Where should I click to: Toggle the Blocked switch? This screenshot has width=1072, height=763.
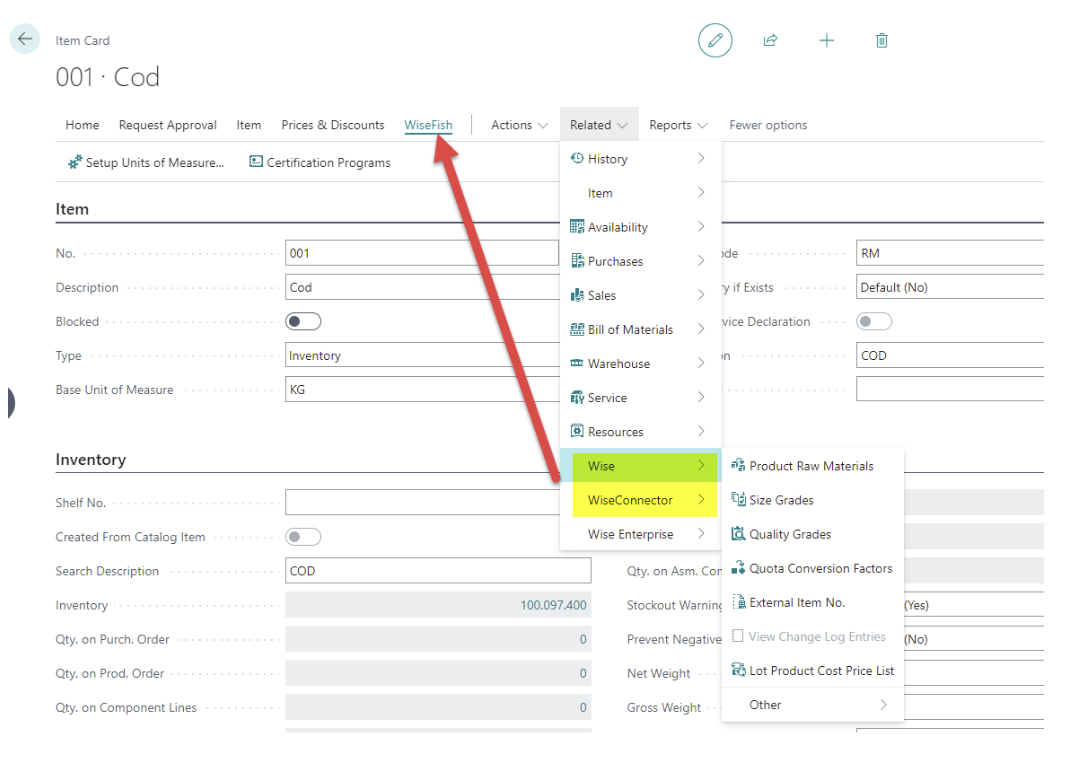click(x=303, y=322)
